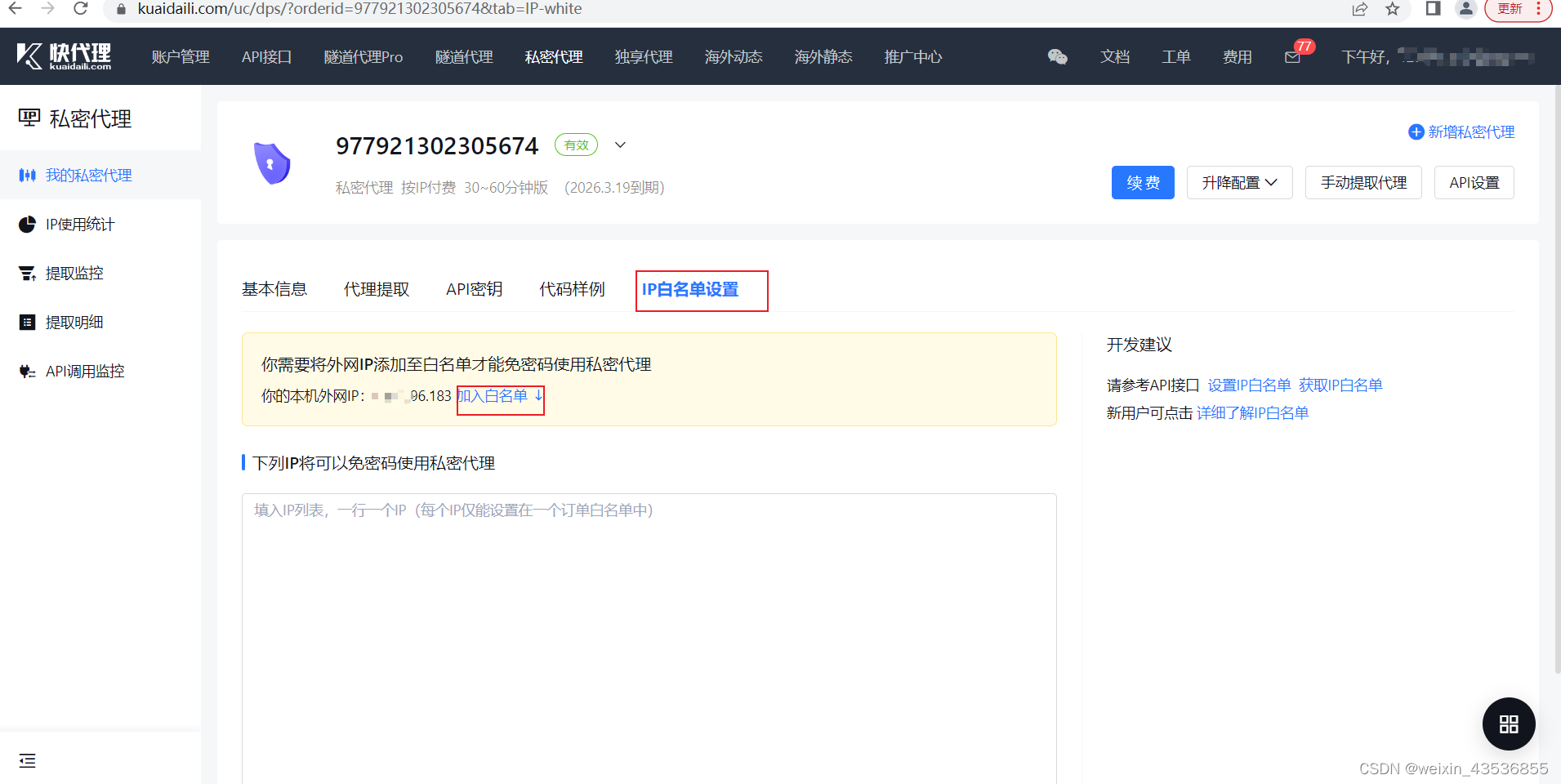Open 隧道代理Pro in top navigation

363,56
